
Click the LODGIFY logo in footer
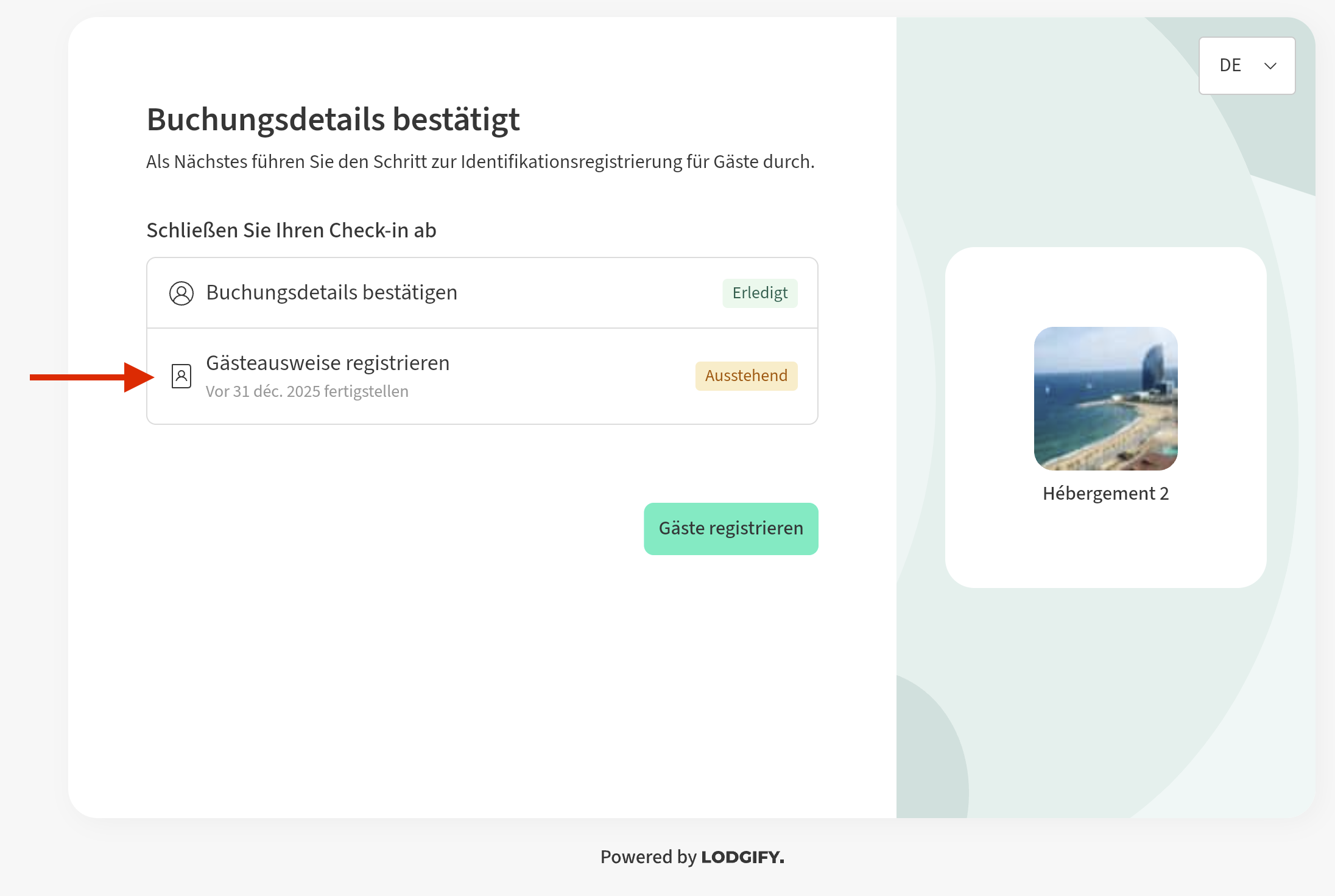(x=742, y=857)
